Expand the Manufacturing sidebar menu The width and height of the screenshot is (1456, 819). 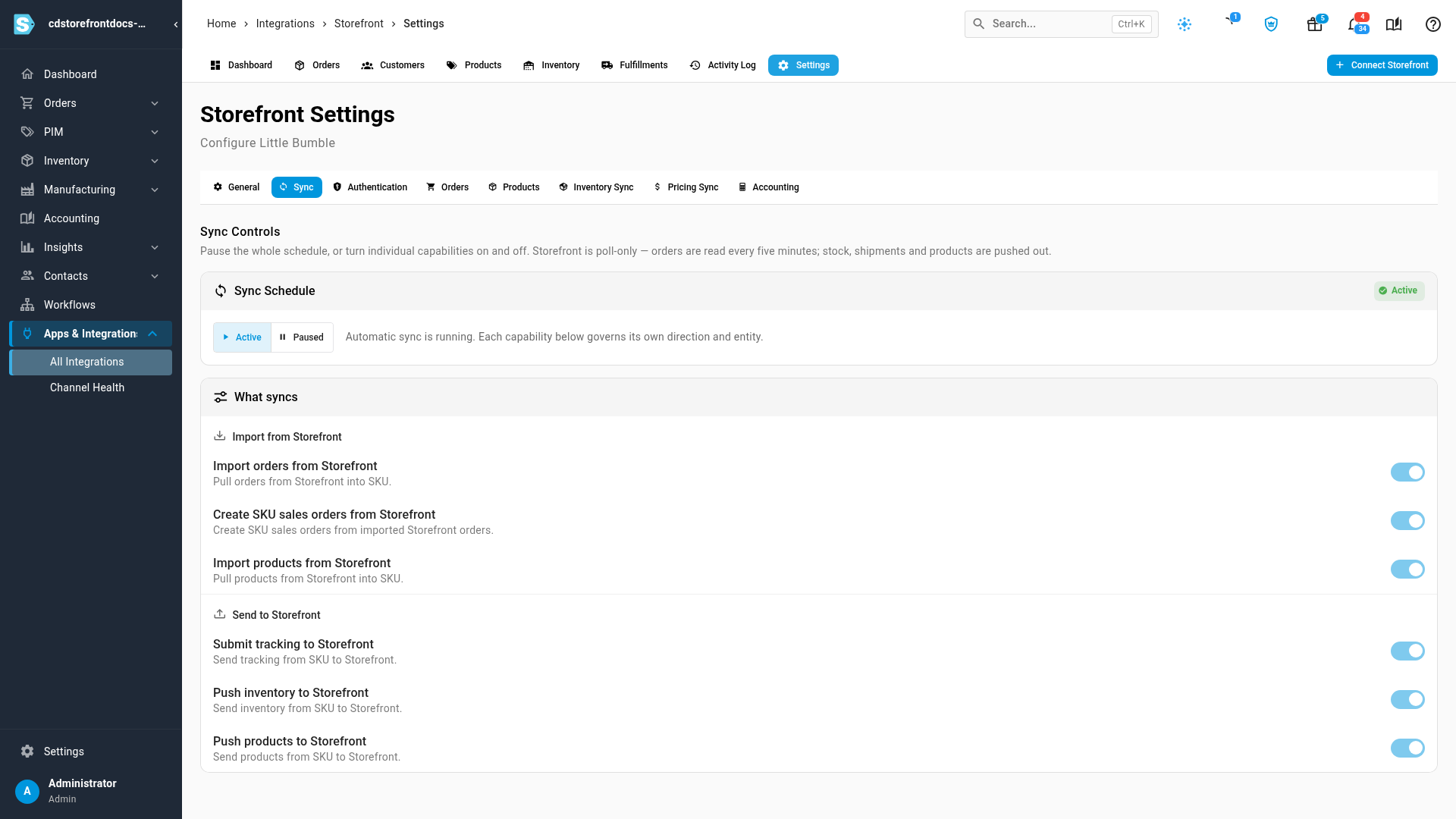tap(90, 190)
